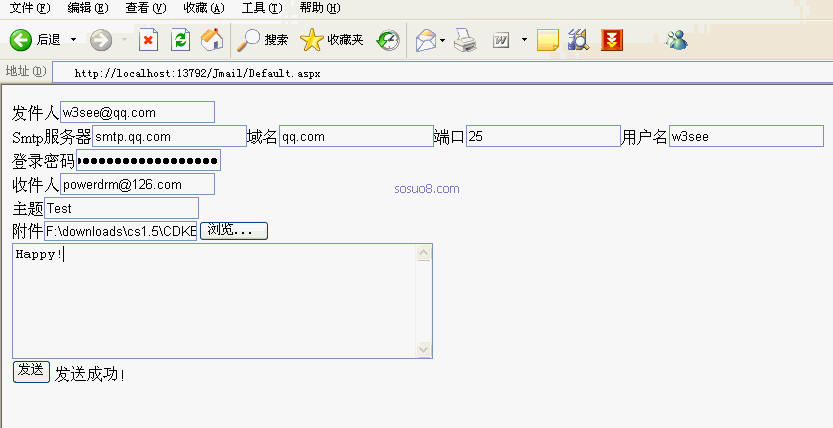833x428 pixels.
Task: Open the Search (搜索) toolbar button
Action: click(x=263, y=40)
